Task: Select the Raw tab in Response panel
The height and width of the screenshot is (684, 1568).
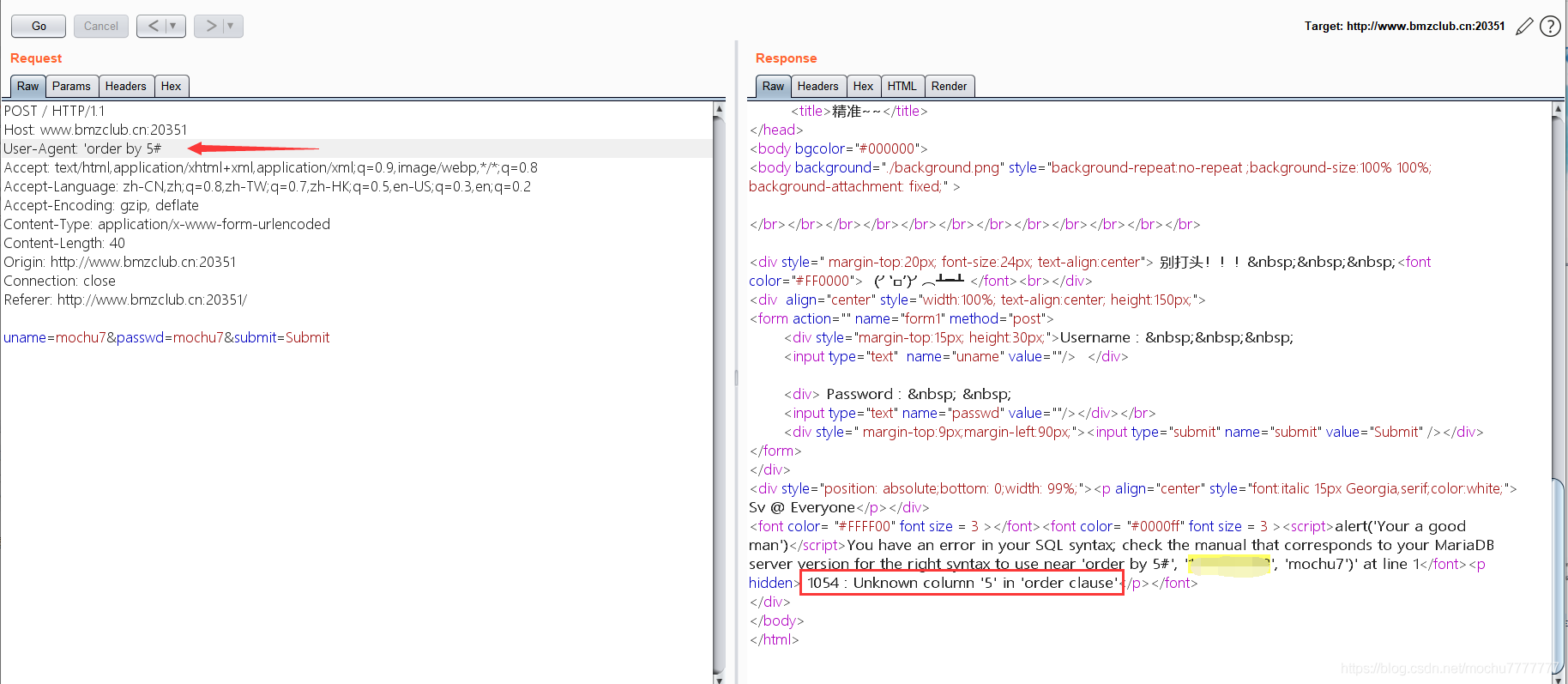Action: (774, 87)
